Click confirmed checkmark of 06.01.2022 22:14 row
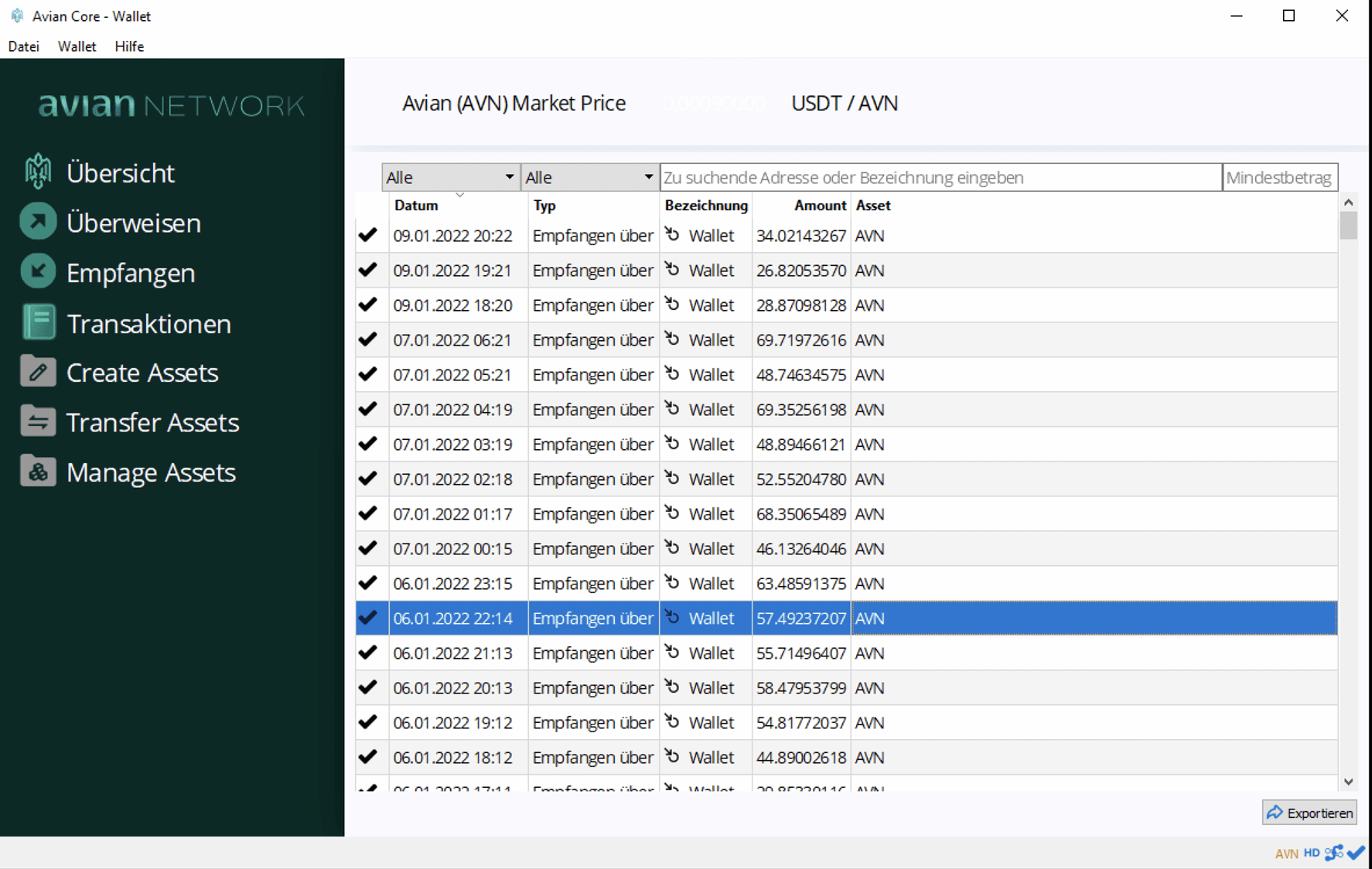 tap(368, 618)
